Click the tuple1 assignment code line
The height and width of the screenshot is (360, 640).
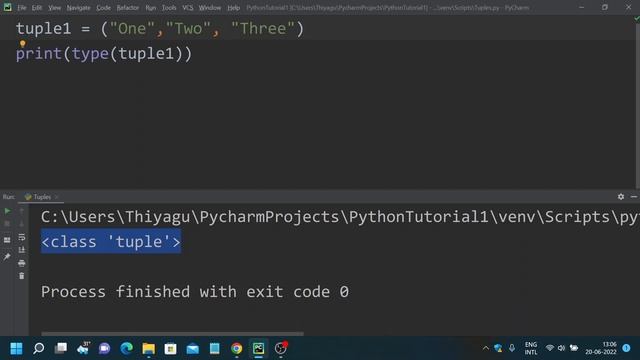160,29
